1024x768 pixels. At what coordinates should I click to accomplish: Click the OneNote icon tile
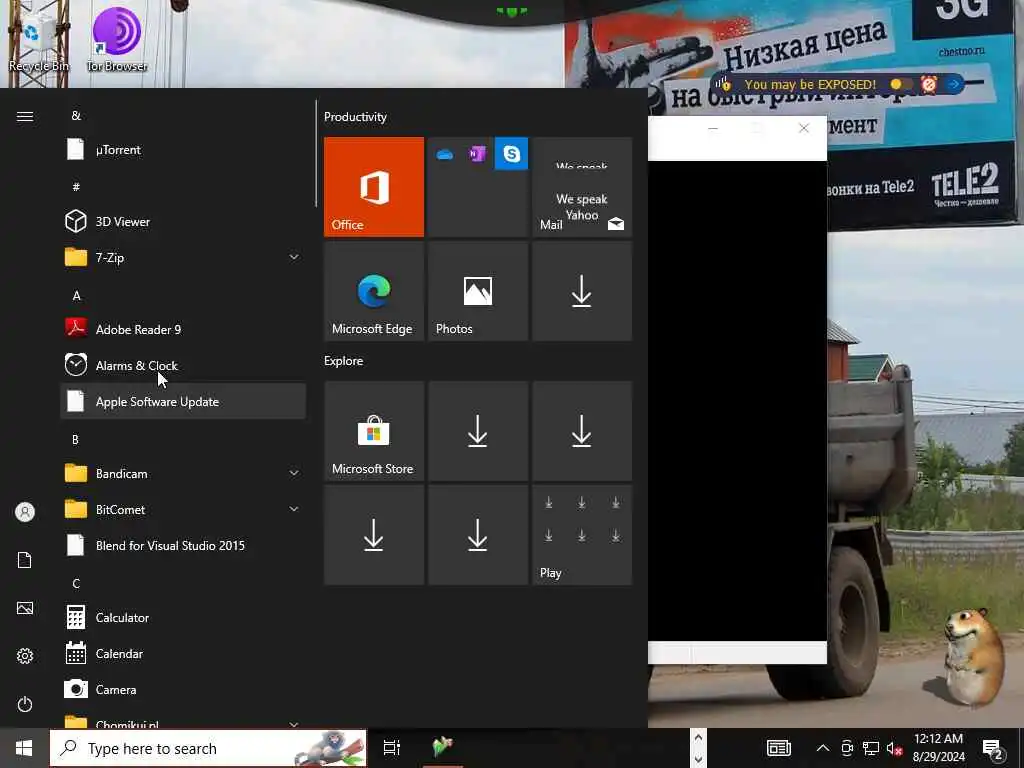tap(477, 154)
